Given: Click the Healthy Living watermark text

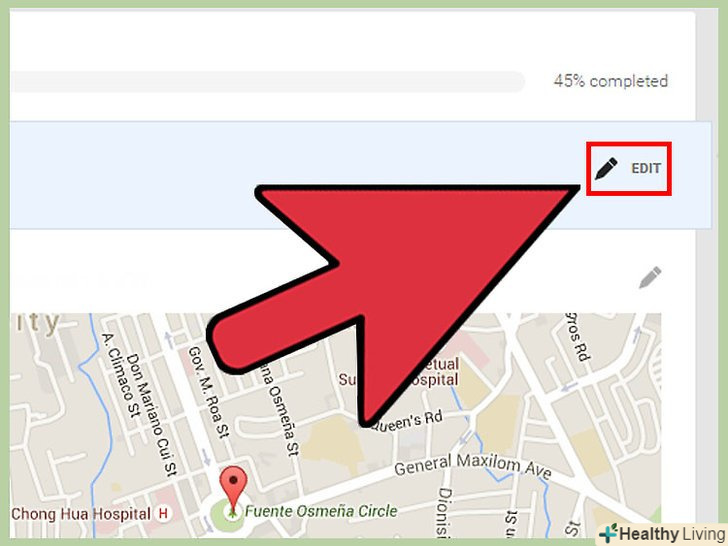Looking at the screenshot, I should [x=672, y=533].
